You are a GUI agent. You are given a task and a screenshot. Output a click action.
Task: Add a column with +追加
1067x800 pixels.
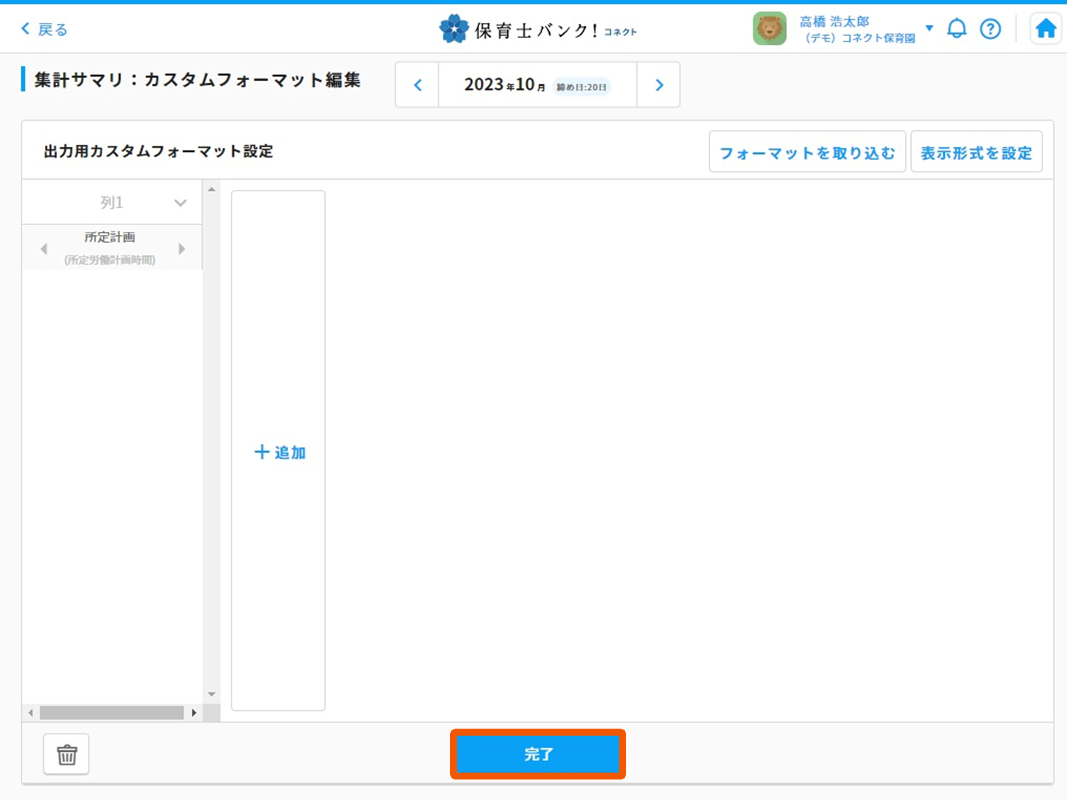click(x=278, y=452)
